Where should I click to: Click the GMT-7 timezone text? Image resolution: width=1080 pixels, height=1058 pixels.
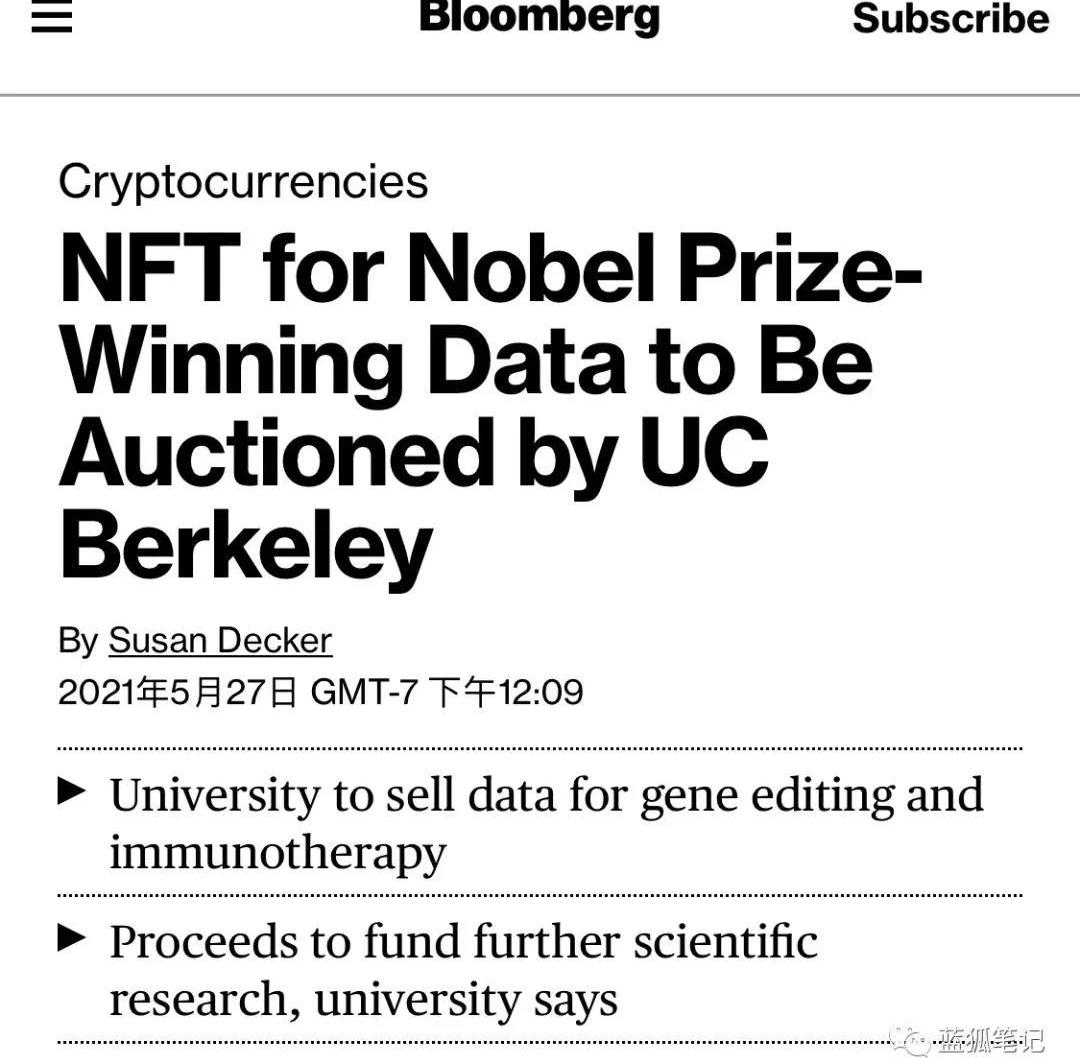click(363, 692)
